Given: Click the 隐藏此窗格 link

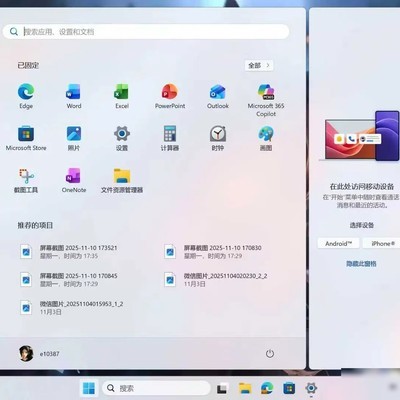Looking at the screenshot, I should pyautogui.click(x=361, y=264).
